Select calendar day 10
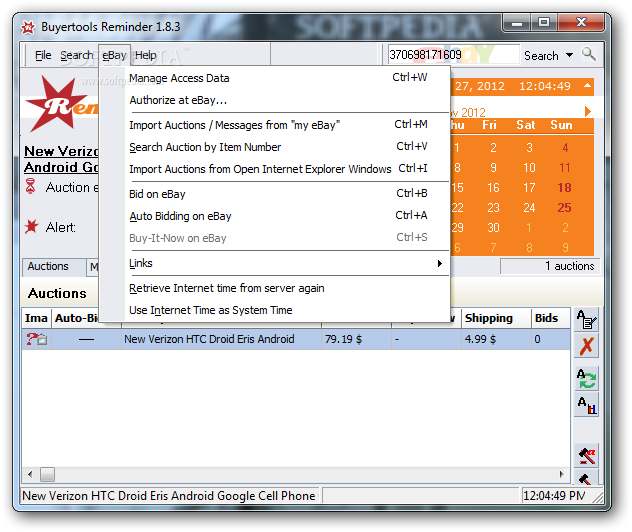 [529, 167]
